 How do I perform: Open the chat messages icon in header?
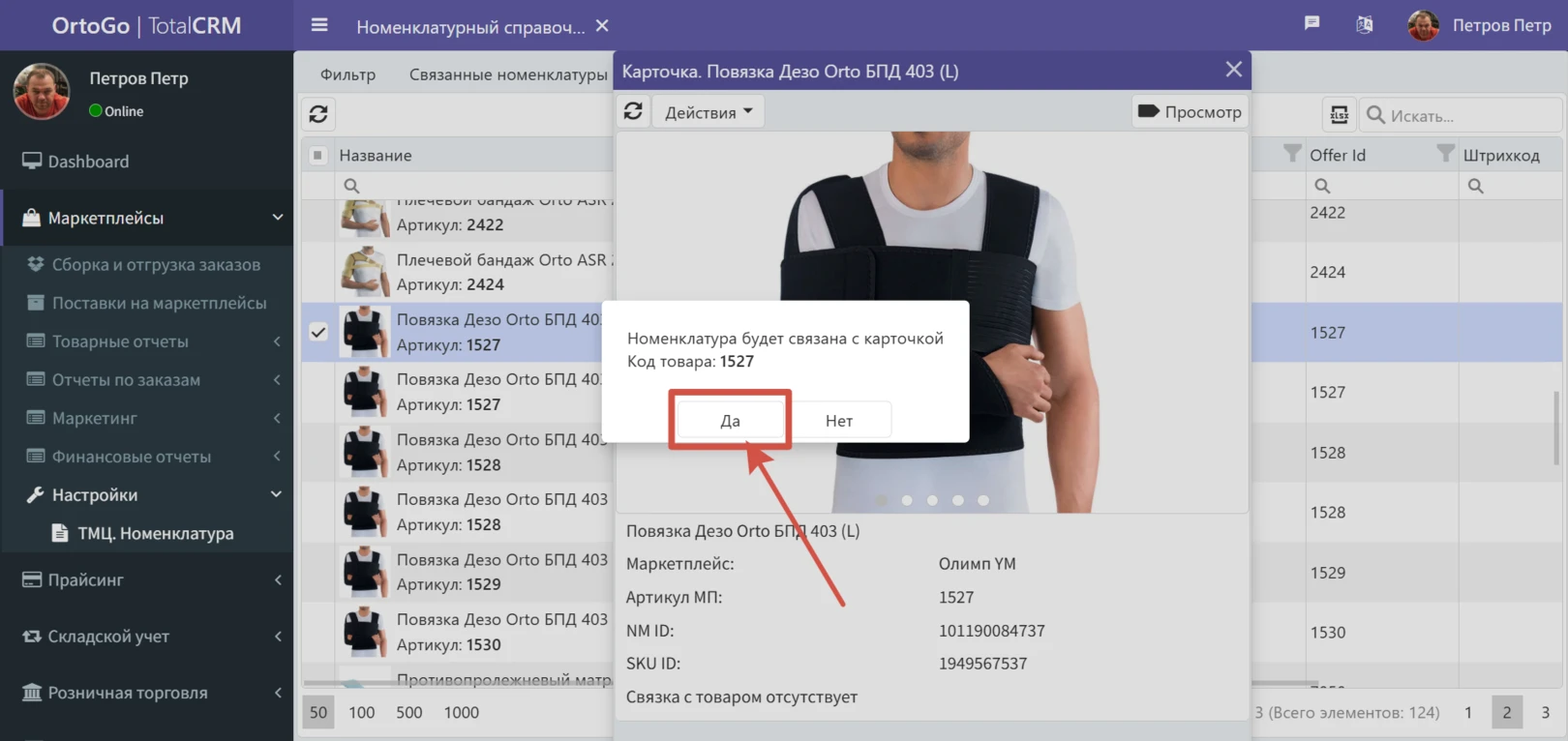point(1312,23)
